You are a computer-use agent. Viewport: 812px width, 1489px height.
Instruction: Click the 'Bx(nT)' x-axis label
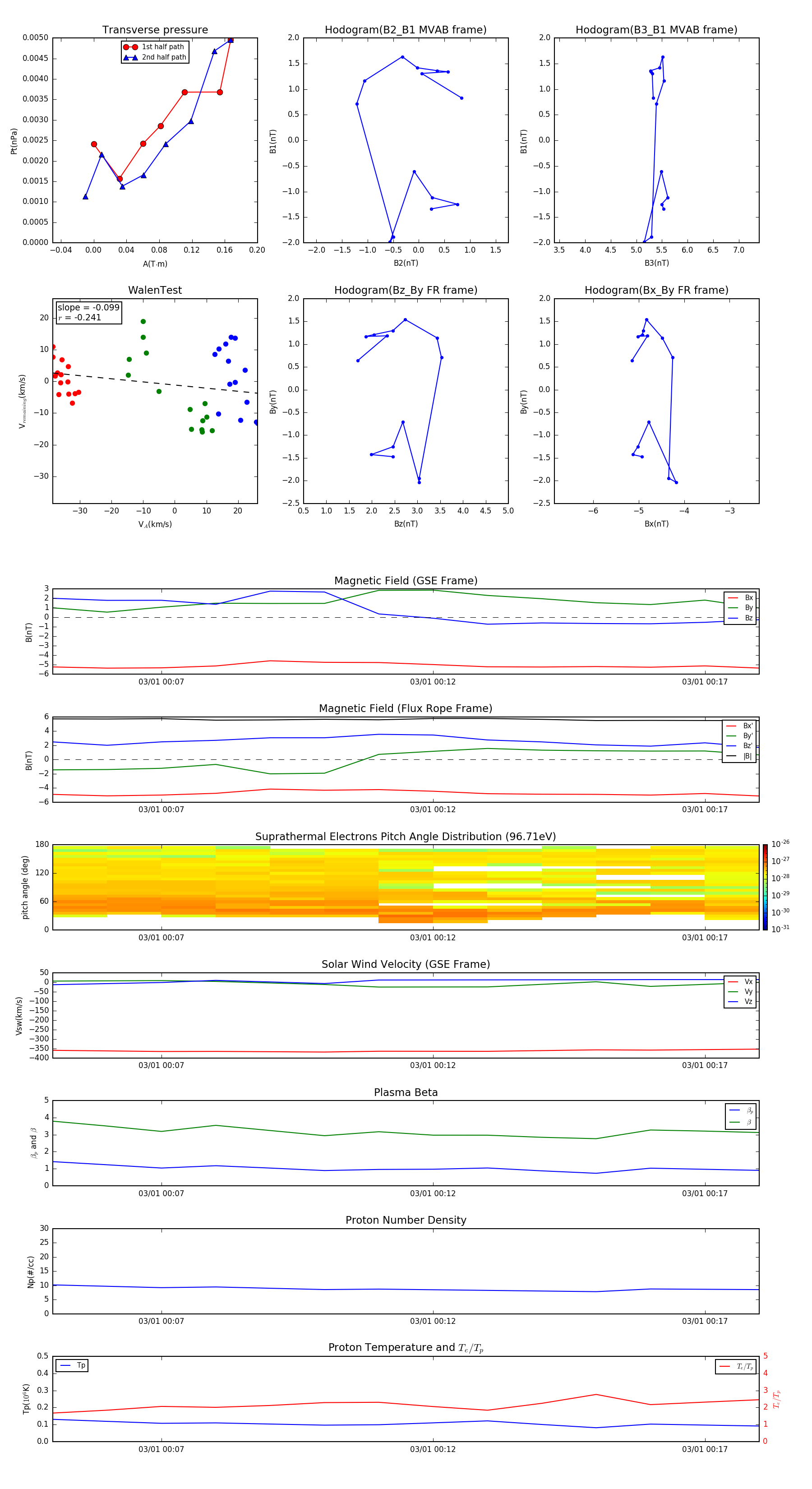coord(656,524)
